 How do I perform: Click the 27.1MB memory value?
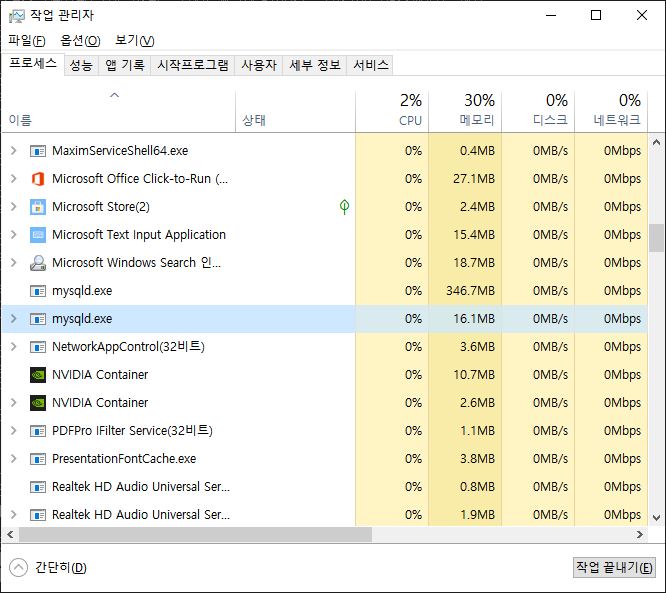[474, 179]
